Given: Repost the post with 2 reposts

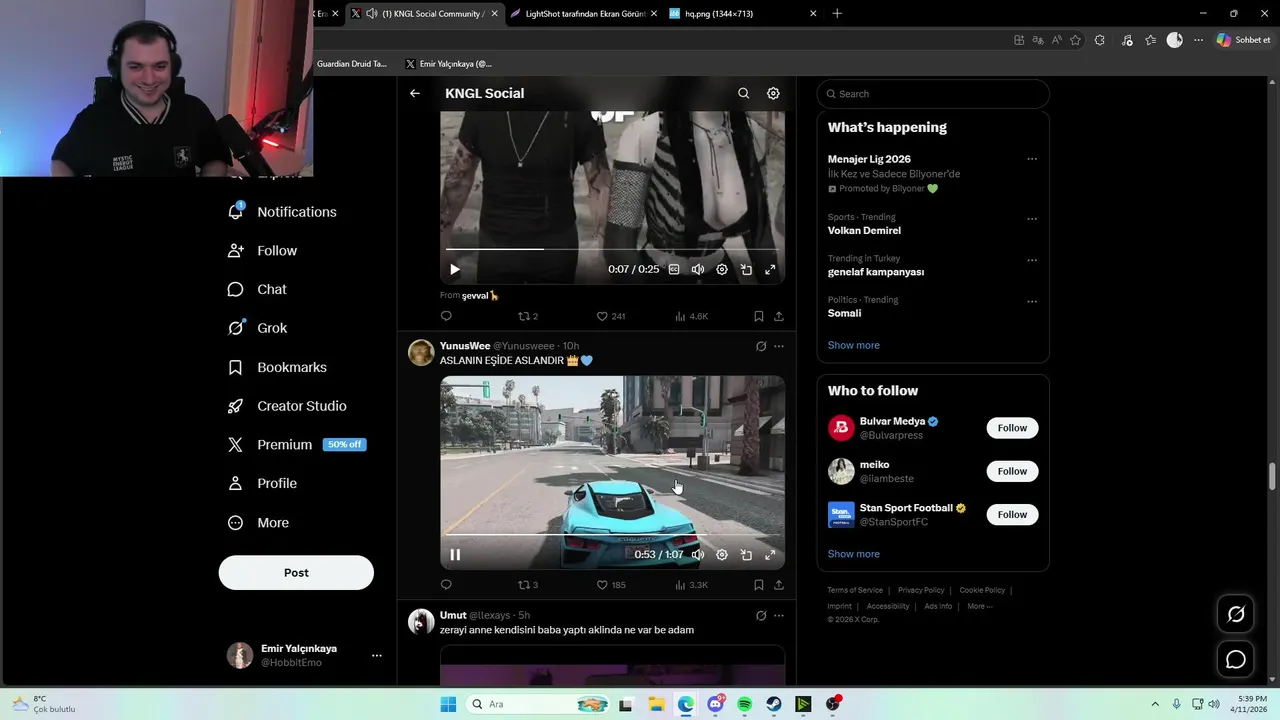Looking at the screenshot, I should click(527, 316).
